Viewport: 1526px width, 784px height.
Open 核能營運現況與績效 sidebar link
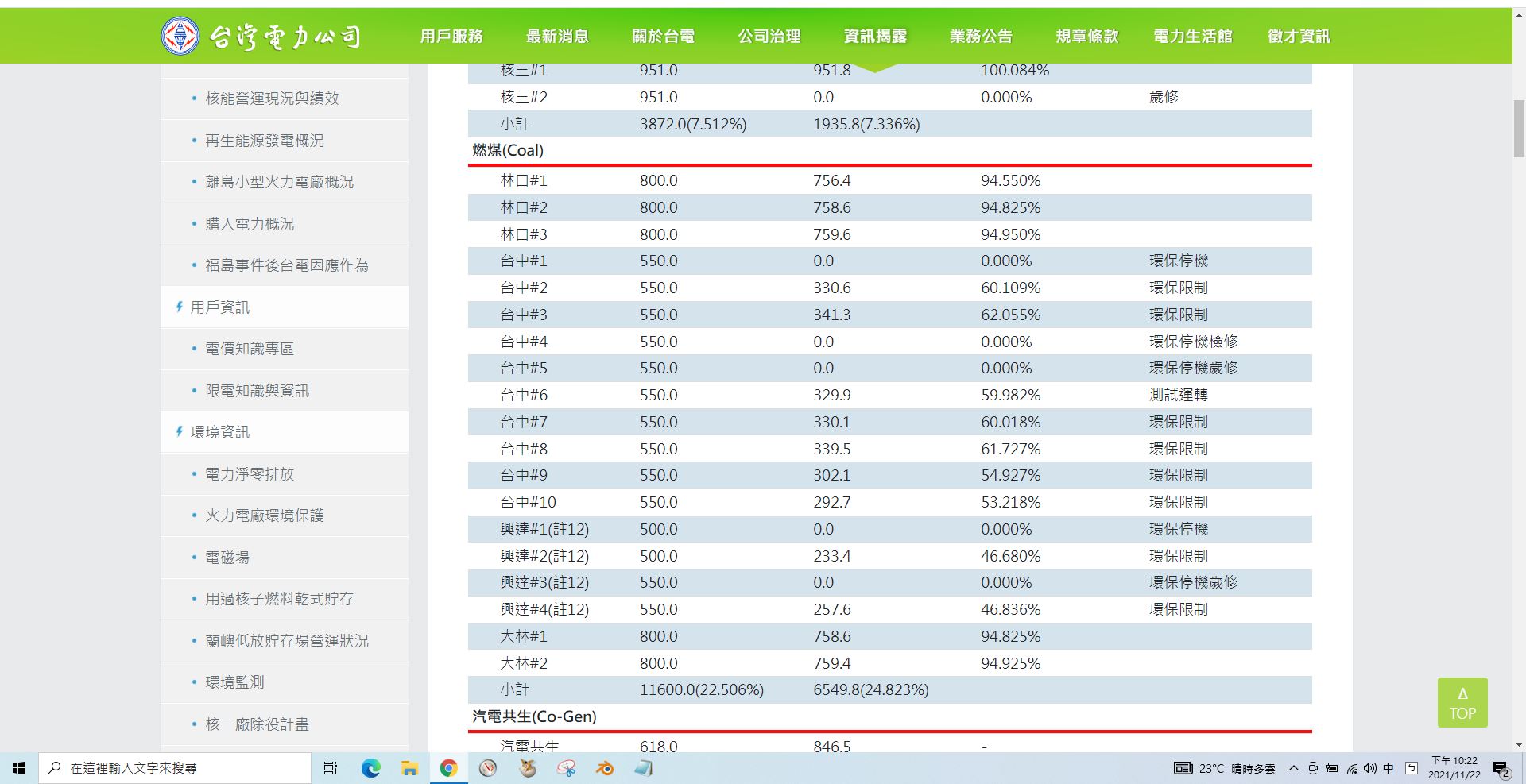coord(272,98)
